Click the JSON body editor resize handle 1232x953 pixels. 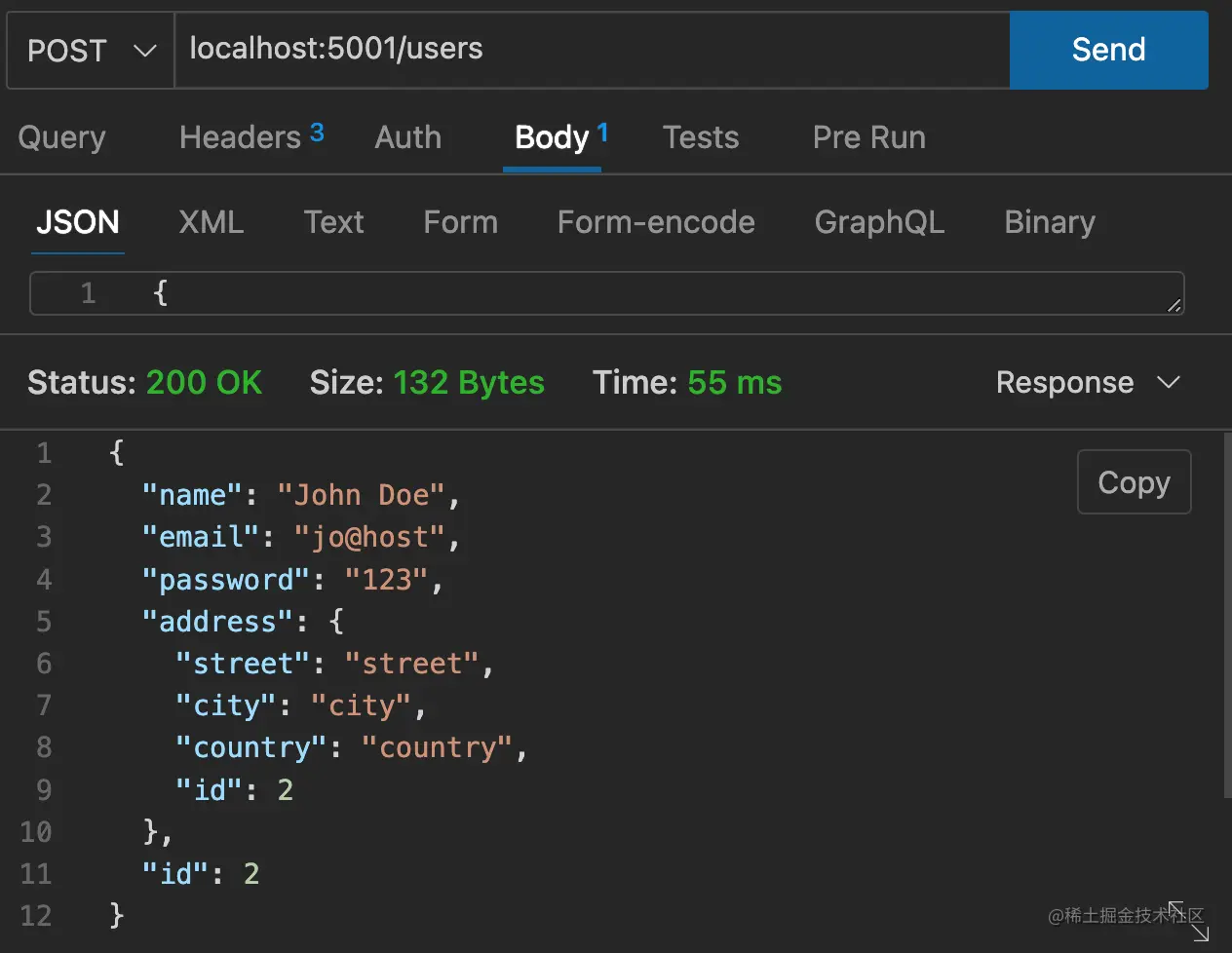(1174, 305)
